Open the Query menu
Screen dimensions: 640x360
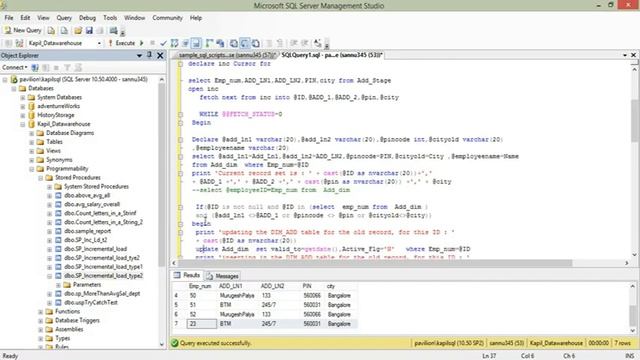(64, 18)
